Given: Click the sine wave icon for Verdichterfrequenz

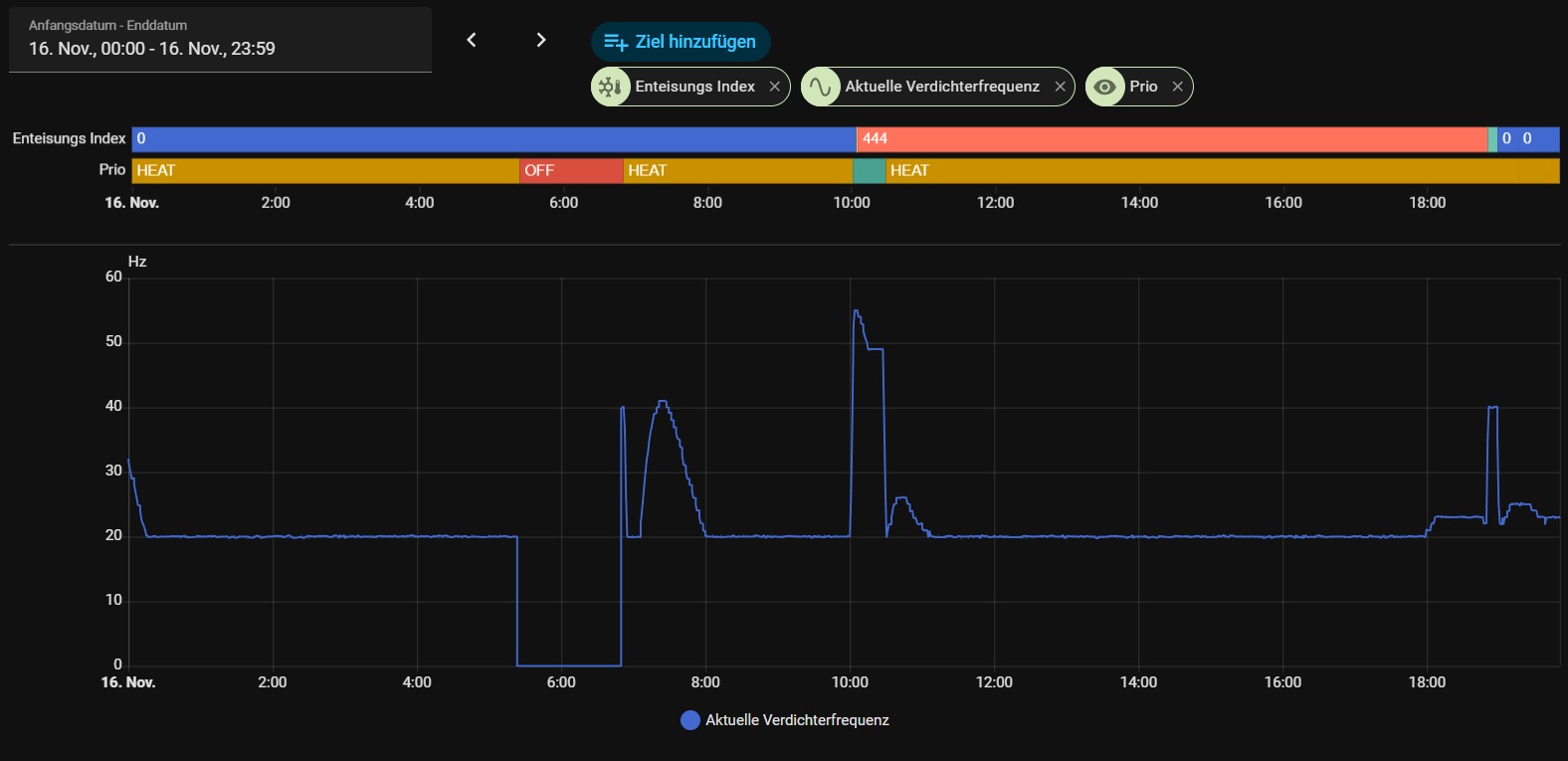Looking at the screenshot, I should [820, 87].
